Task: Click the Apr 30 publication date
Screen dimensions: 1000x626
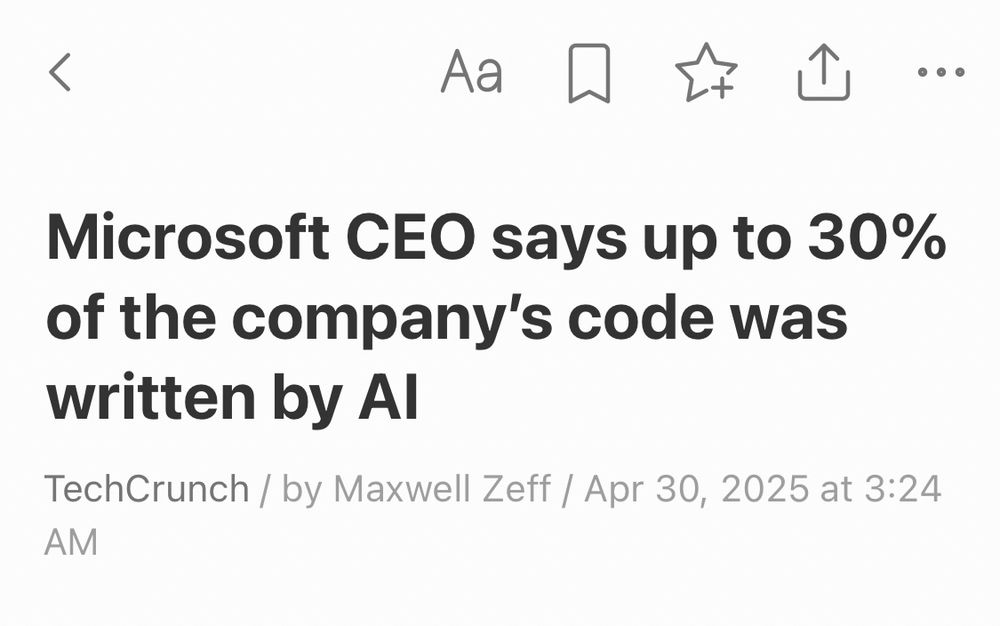Action: click(x=645, y=489)
